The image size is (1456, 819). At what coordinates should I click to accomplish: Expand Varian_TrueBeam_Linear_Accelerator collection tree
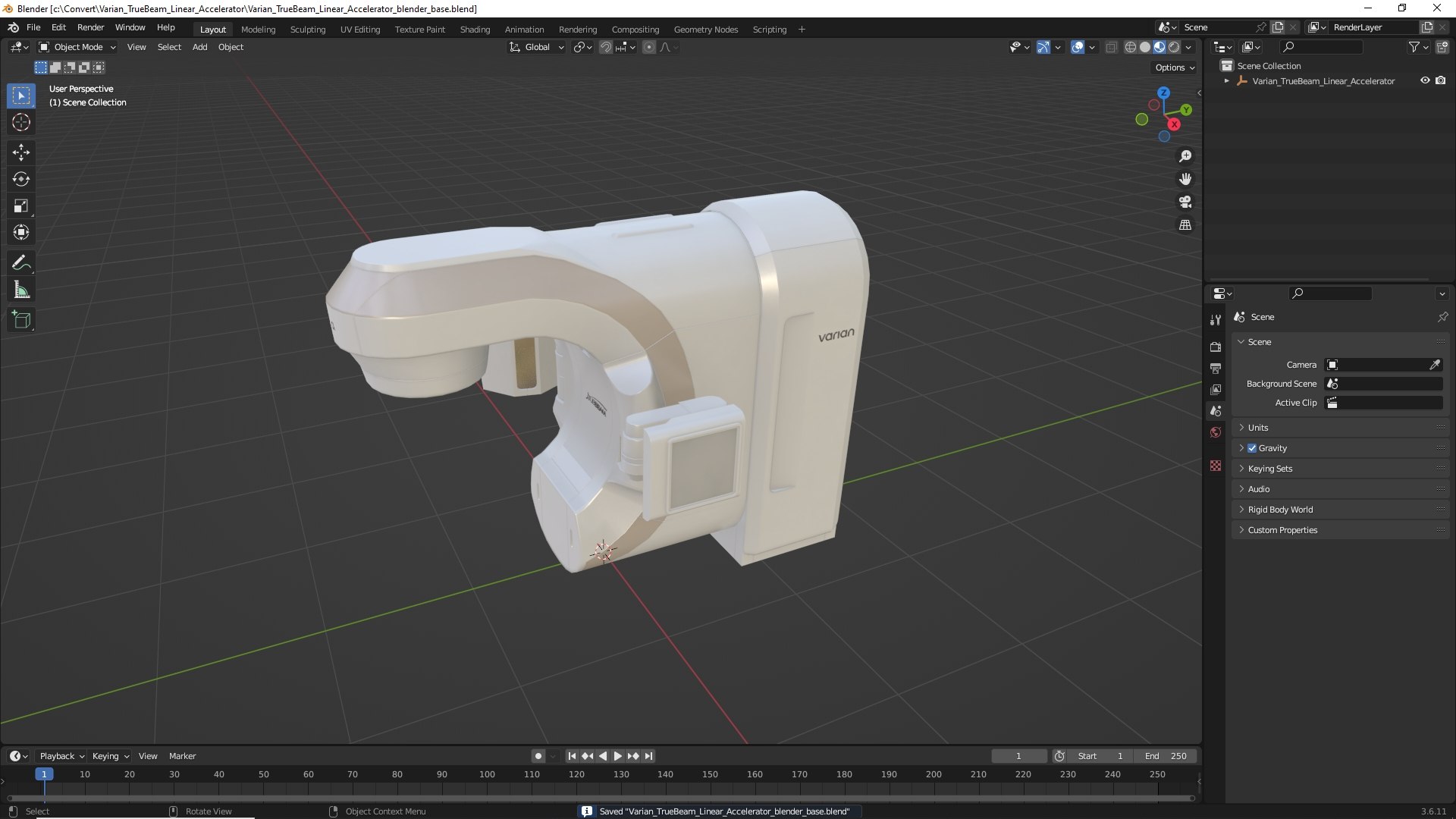pyautogui.click(x=1226, y=80)
